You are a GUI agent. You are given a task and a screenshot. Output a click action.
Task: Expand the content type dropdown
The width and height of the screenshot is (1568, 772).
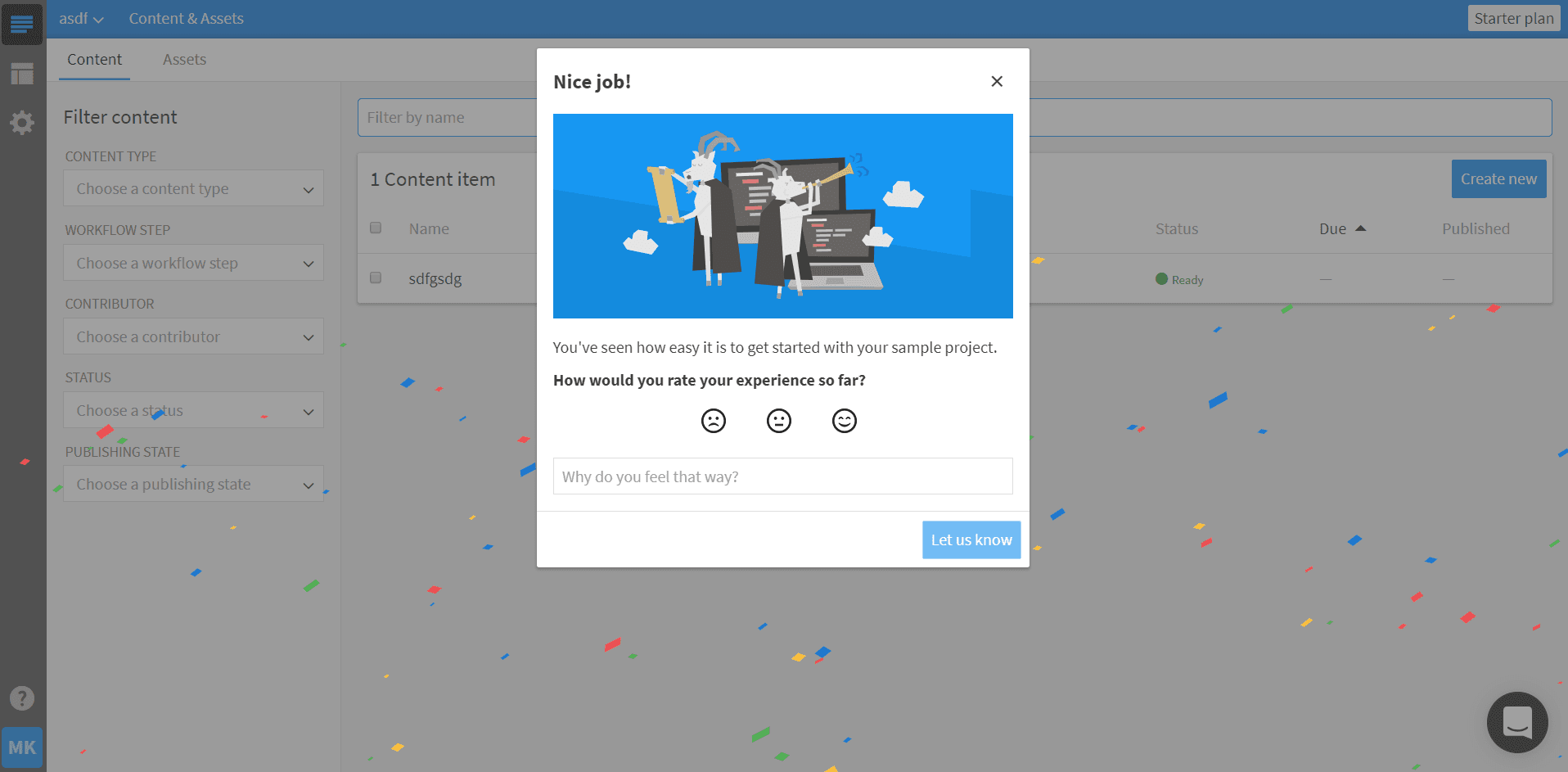(x=193, y=189)
